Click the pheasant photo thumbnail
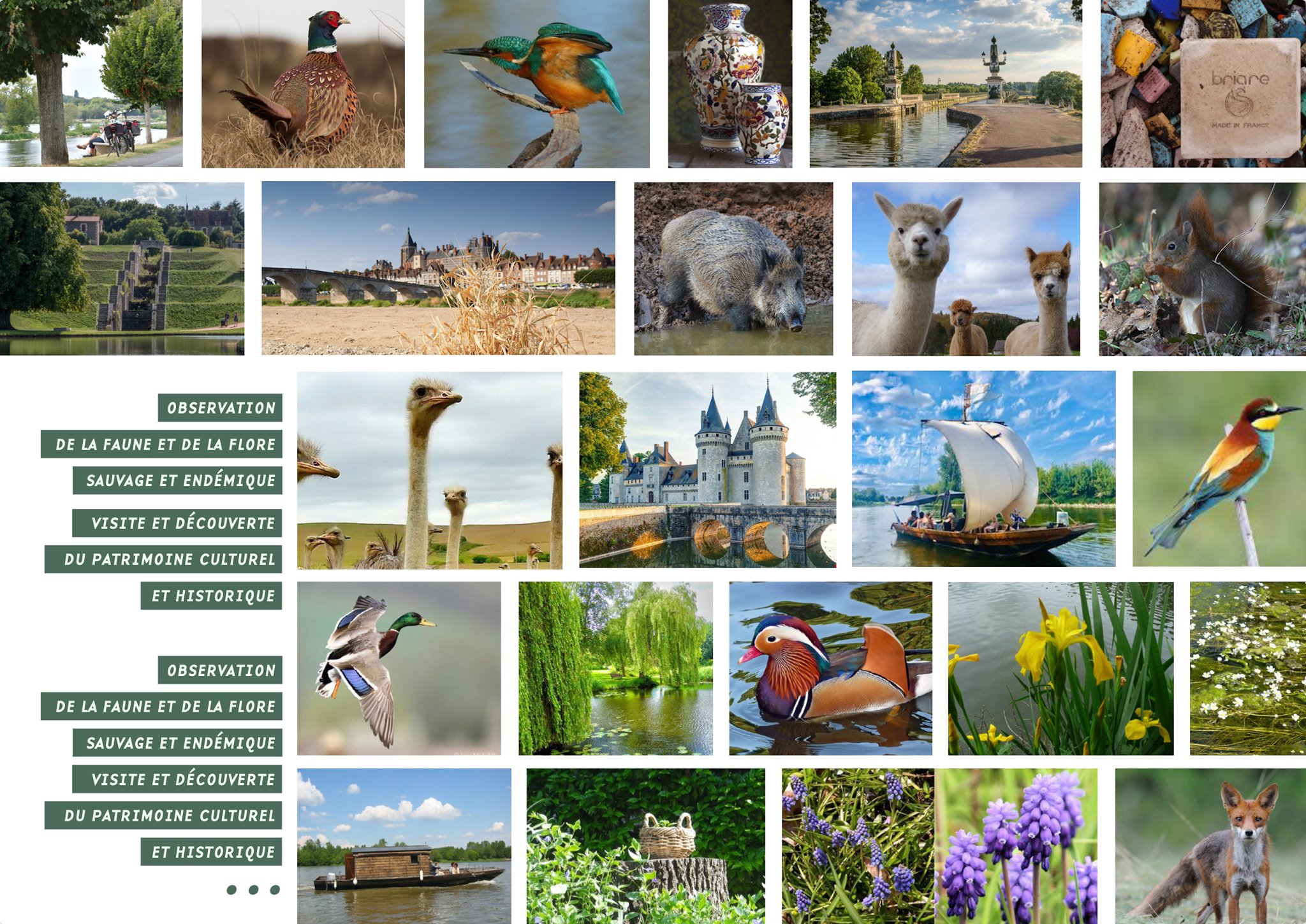1306x924 pixels. point(303,84)
